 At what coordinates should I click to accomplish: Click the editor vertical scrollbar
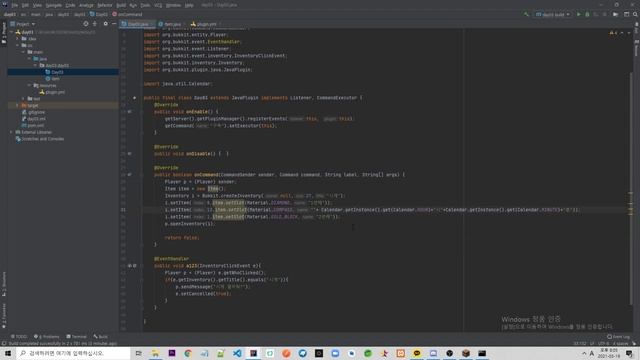coord(631,188)
